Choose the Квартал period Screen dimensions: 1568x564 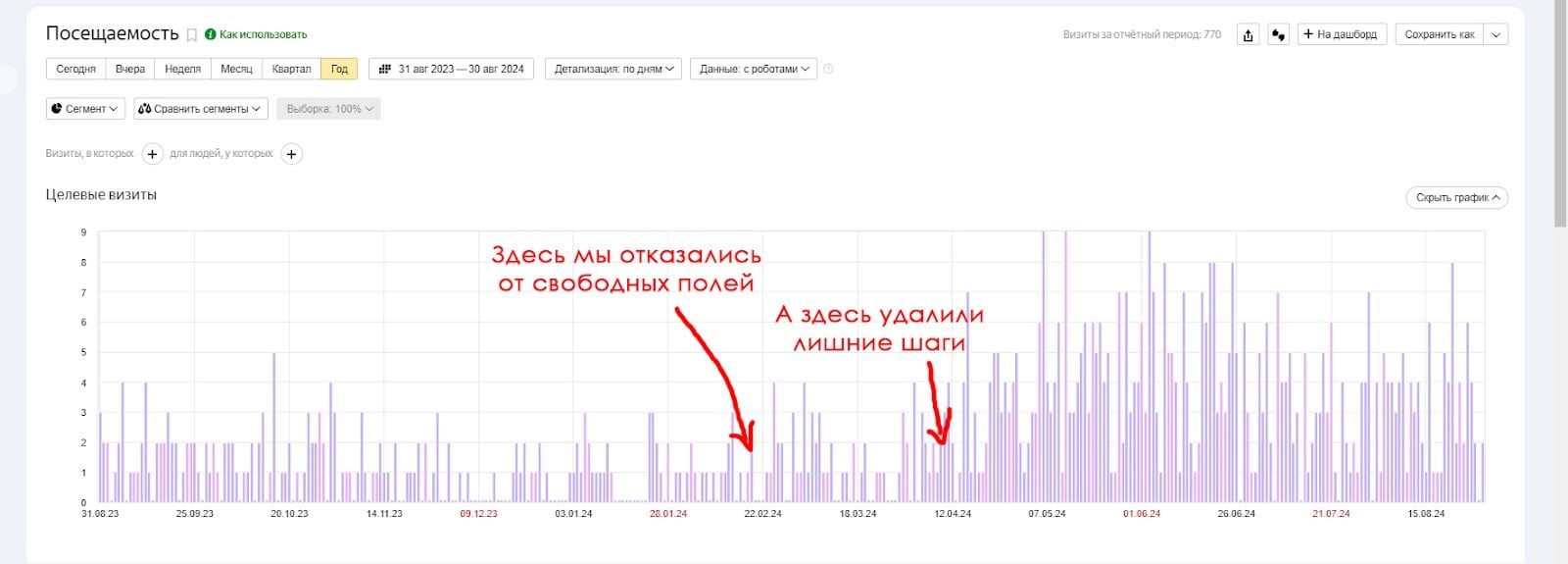coord(291,69)
